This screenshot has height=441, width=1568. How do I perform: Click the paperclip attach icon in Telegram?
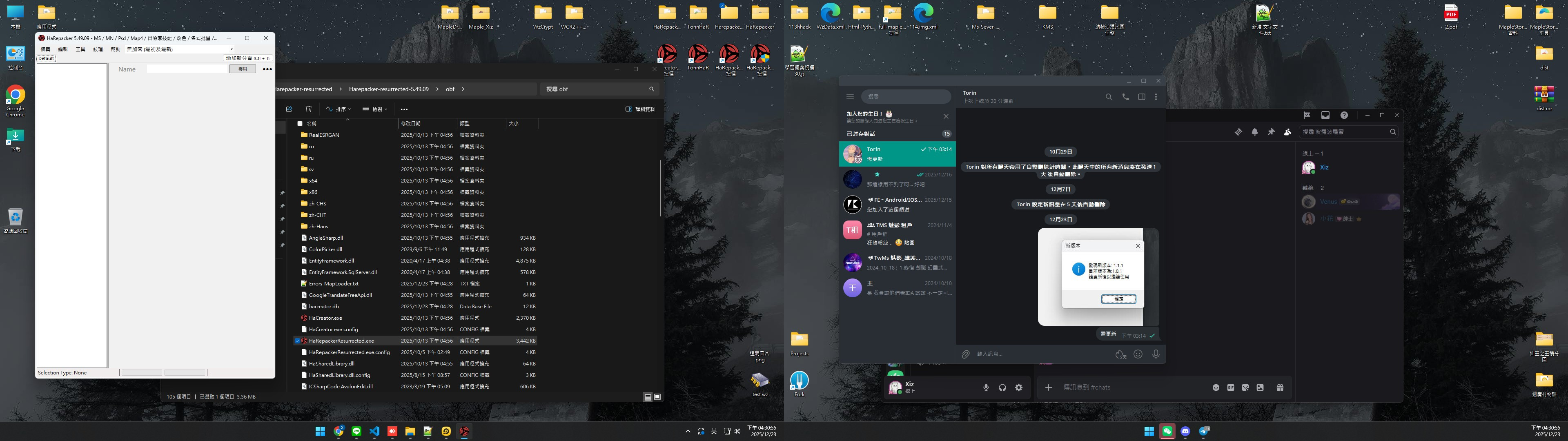pyautogui.click(x=965, y=354)
